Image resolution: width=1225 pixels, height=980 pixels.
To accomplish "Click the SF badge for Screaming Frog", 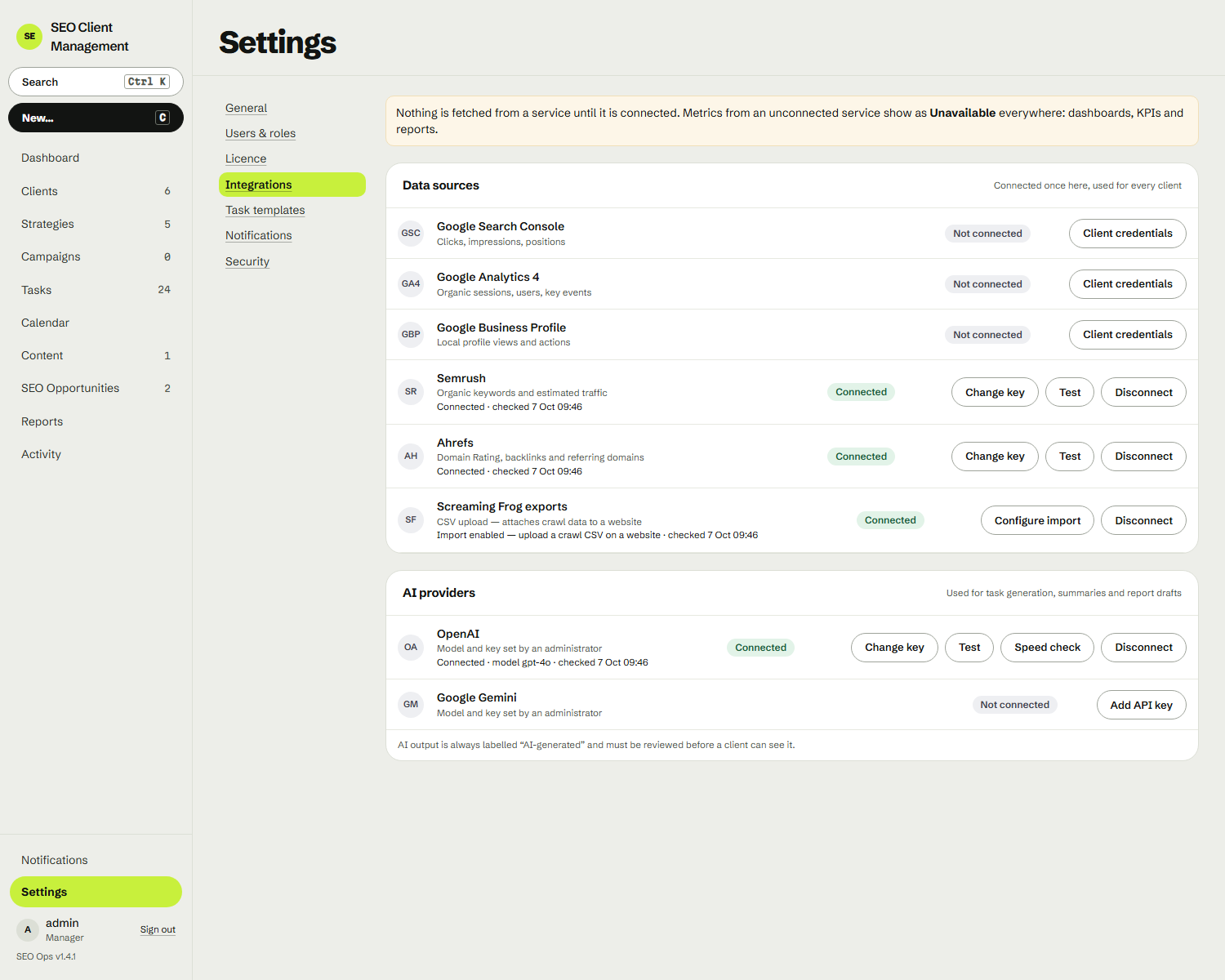I will click(x=411, y=520).
